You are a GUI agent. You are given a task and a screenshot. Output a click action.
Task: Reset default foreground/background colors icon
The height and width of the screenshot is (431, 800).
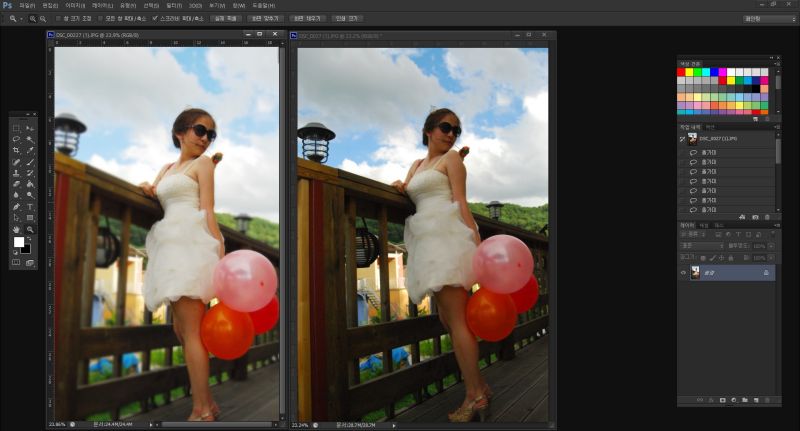coord(15,251)
